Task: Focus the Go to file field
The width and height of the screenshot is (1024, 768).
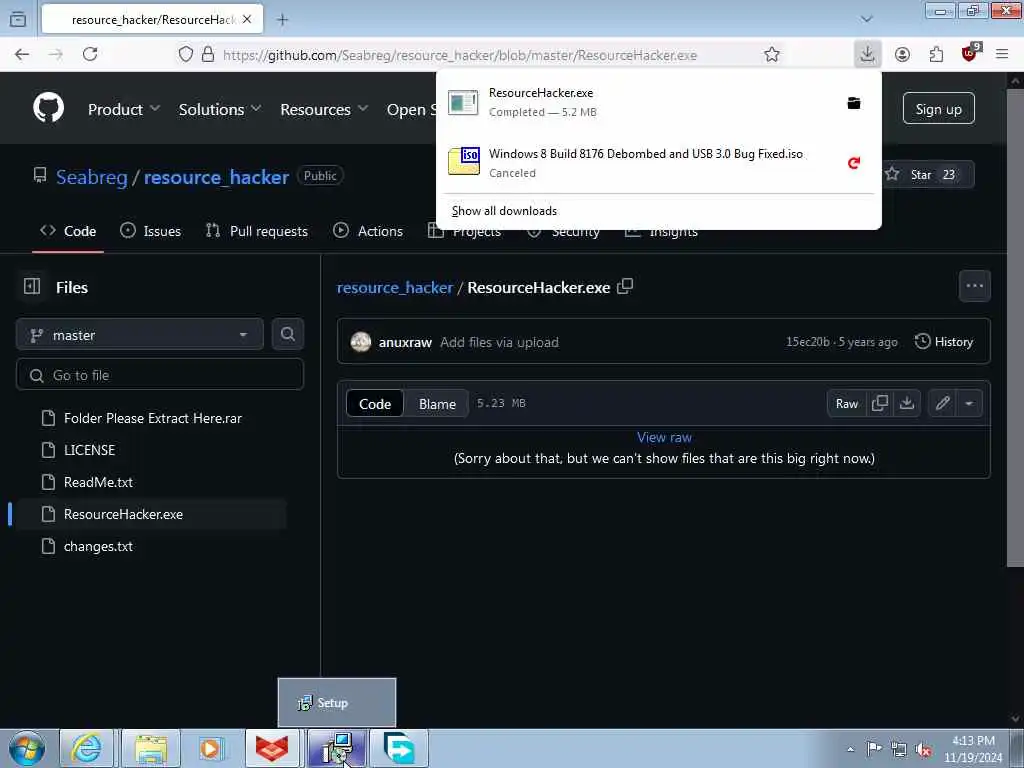Action: (160, 375)
